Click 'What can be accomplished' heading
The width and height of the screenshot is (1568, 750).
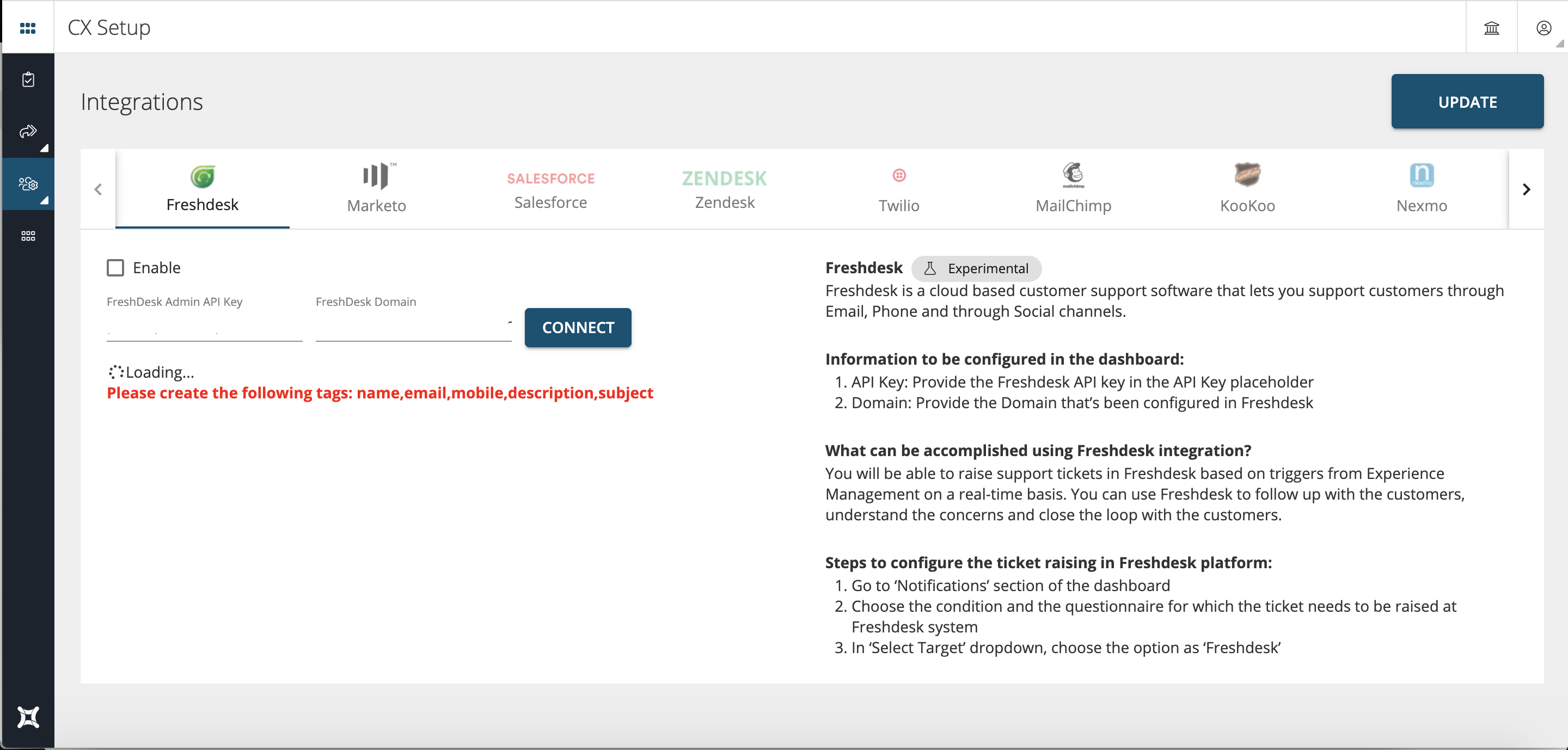(x=1038, y=450)
